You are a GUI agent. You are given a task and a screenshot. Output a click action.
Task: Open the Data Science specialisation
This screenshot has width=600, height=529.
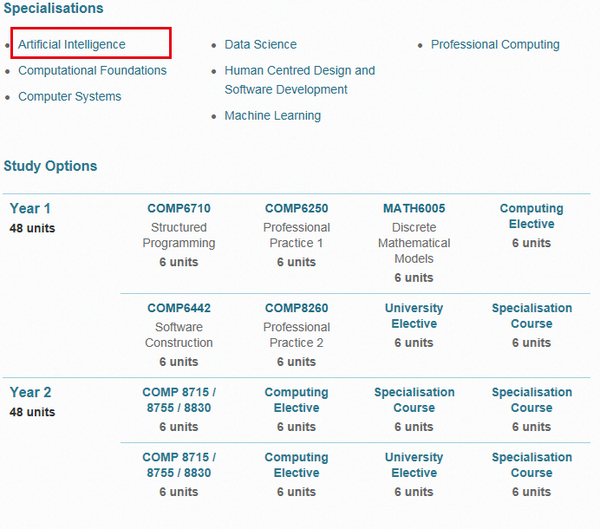[x=260, y=44]
